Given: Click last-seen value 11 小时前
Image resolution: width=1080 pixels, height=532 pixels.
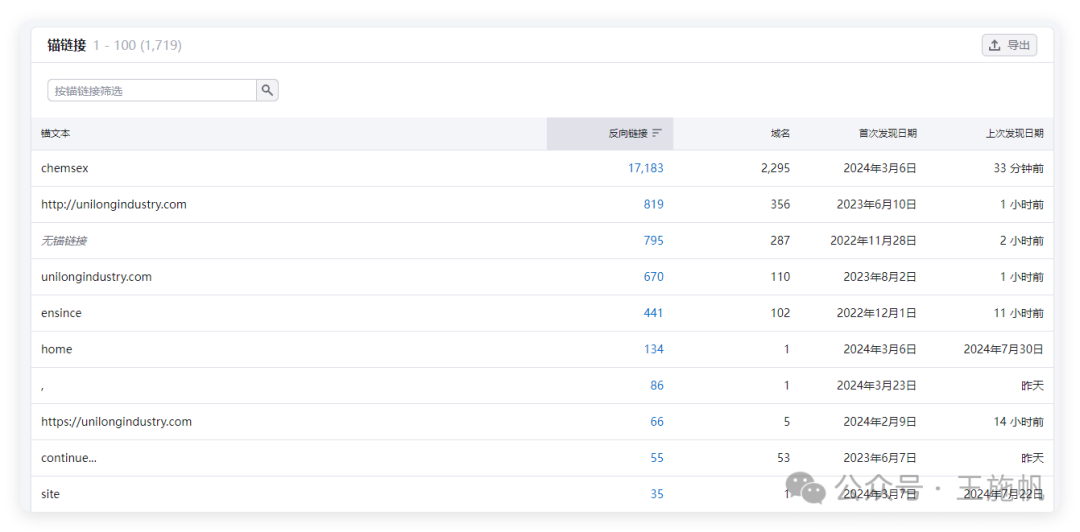Looking at the screenshot, I should (1019, 313).
